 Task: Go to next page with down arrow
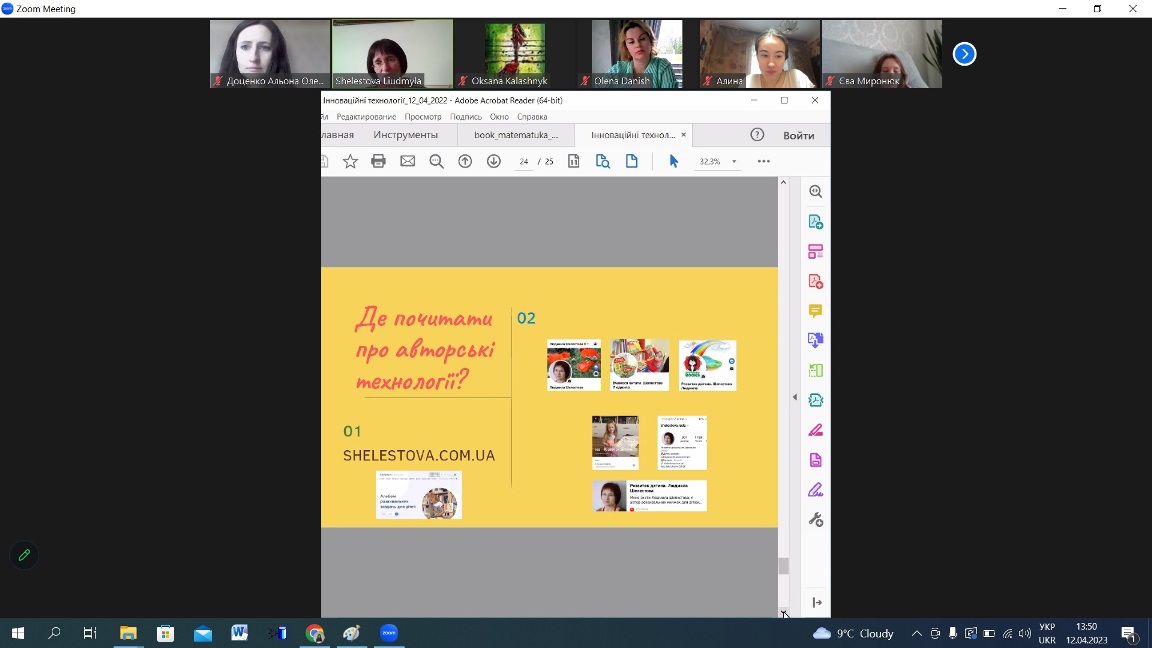(493, 161)
